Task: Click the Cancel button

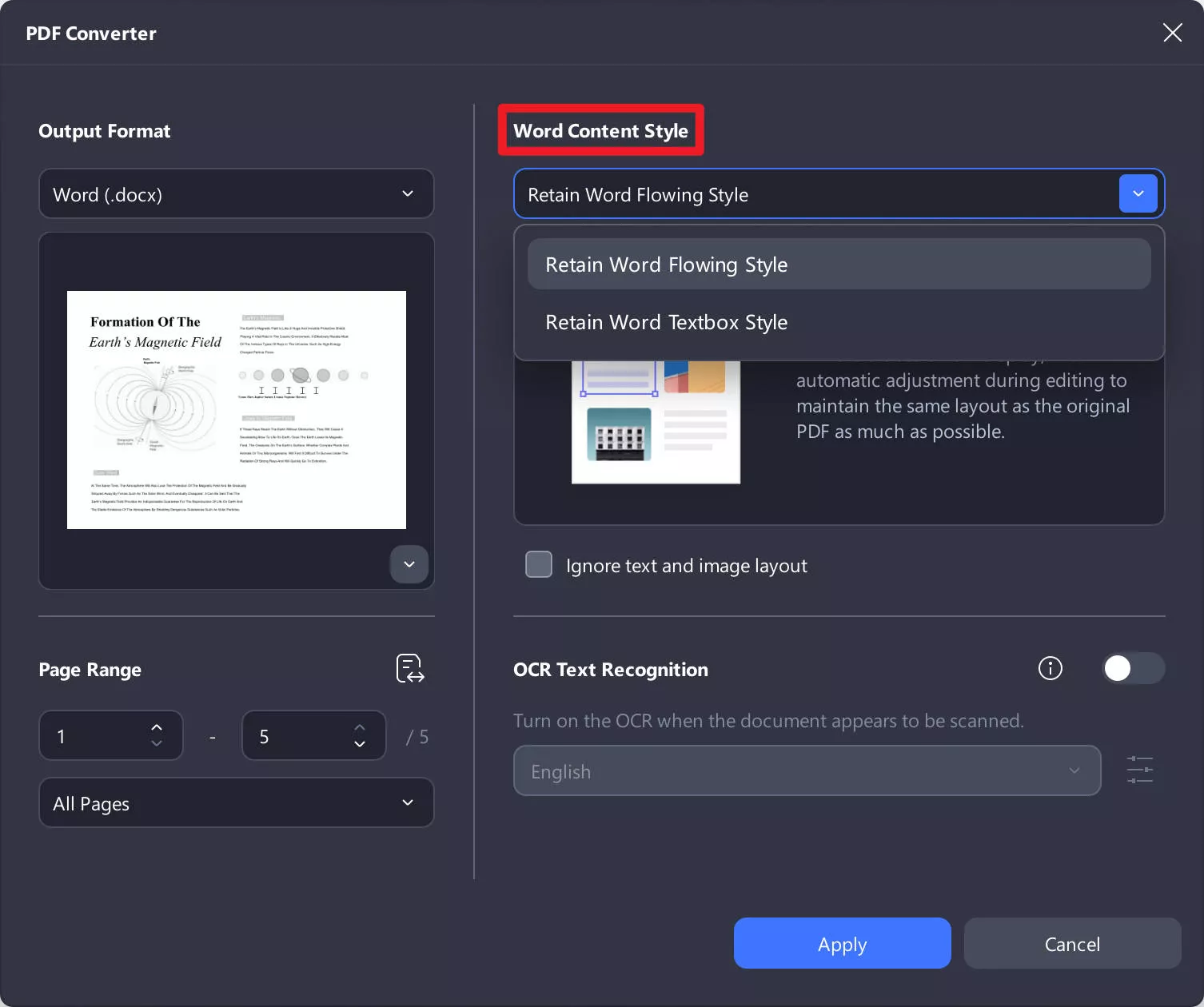Action: [x=1072, y=943]
